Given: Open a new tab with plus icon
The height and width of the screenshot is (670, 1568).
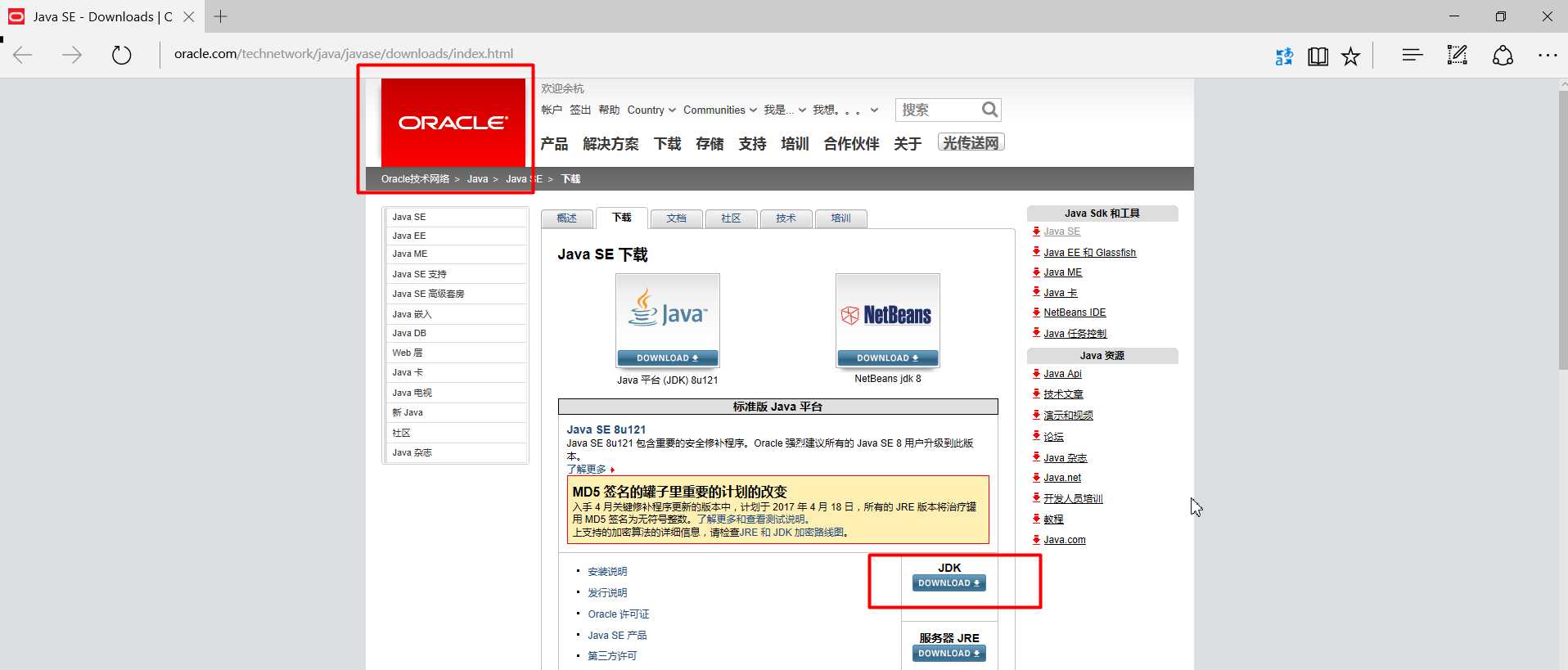Looking at the screenshot, I should [220, 16].
